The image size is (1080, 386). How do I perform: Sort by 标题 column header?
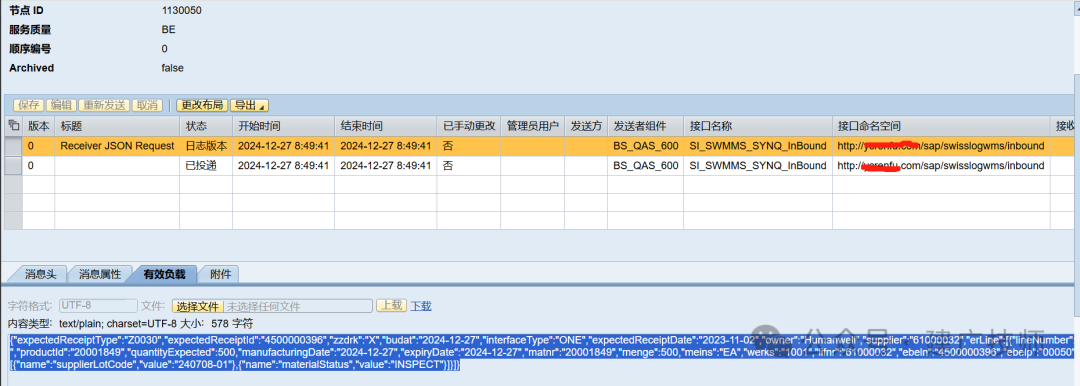point(118,127)
